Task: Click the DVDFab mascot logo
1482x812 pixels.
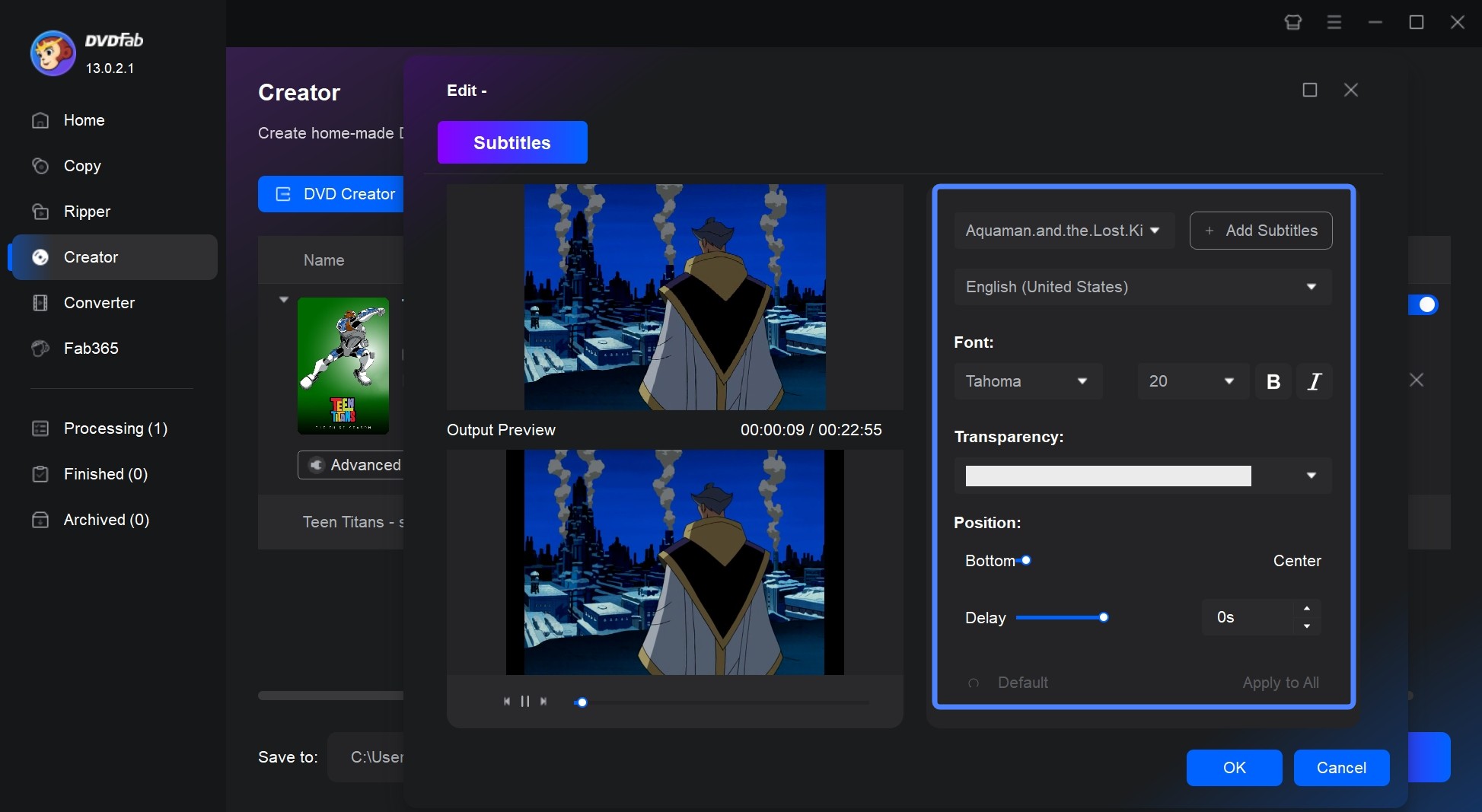Action: pos(53,53)
